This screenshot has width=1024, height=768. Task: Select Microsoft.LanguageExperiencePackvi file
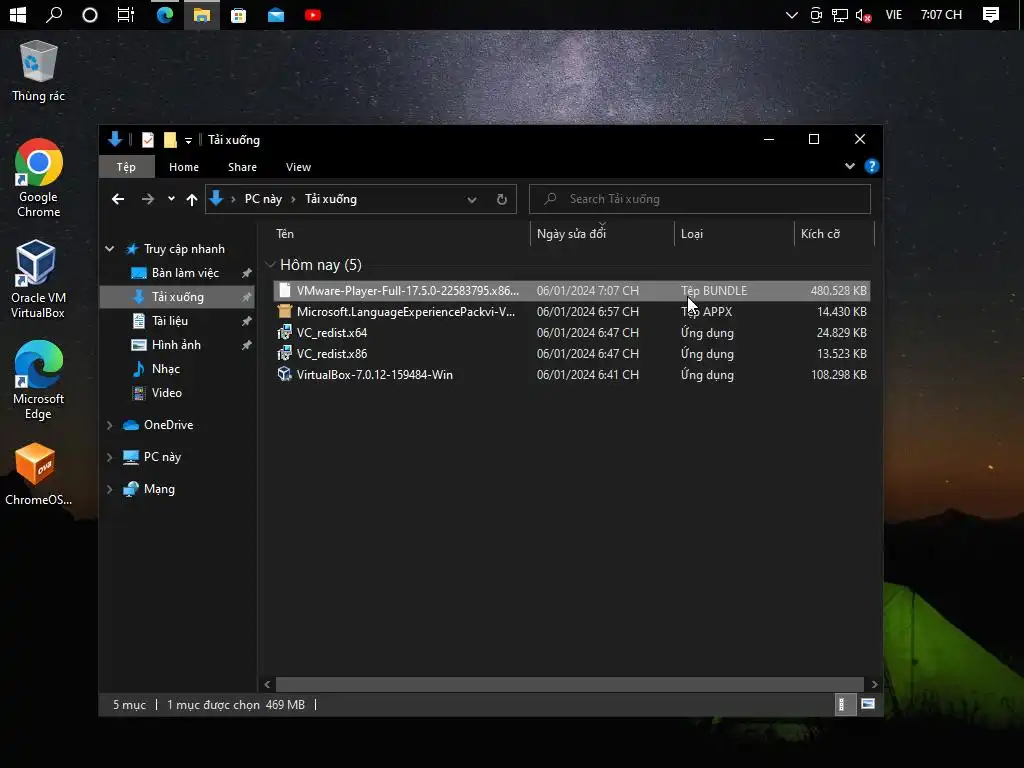point(571,312)
